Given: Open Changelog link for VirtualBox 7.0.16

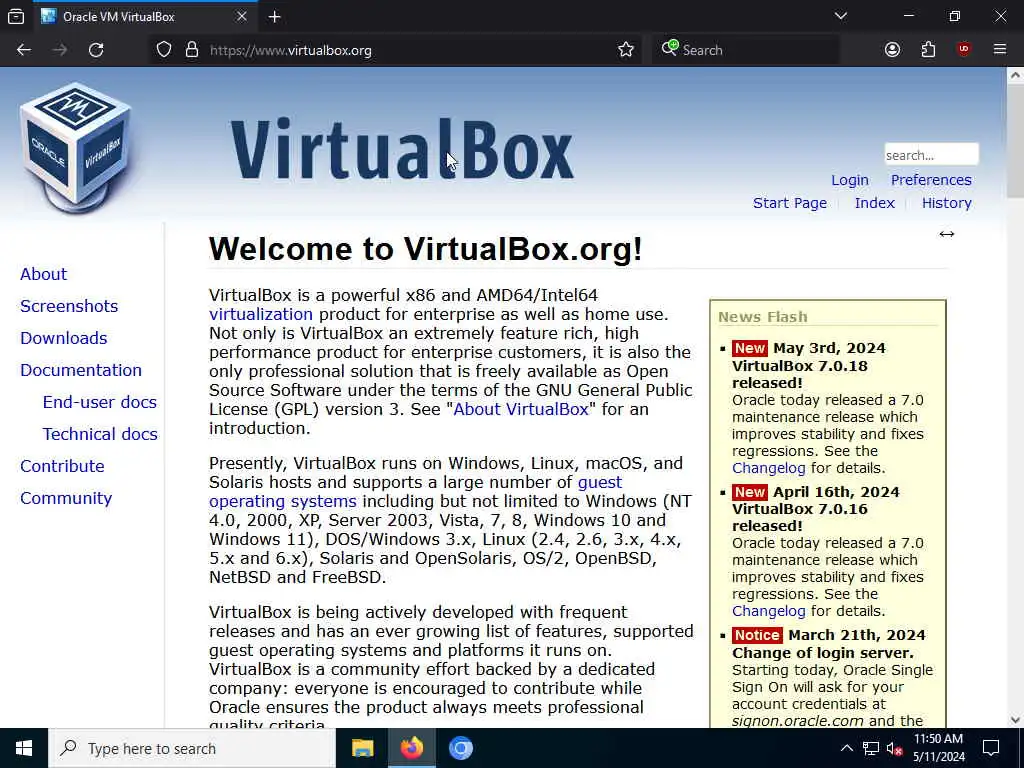Looking at the screenshot, I should point(769,611).
